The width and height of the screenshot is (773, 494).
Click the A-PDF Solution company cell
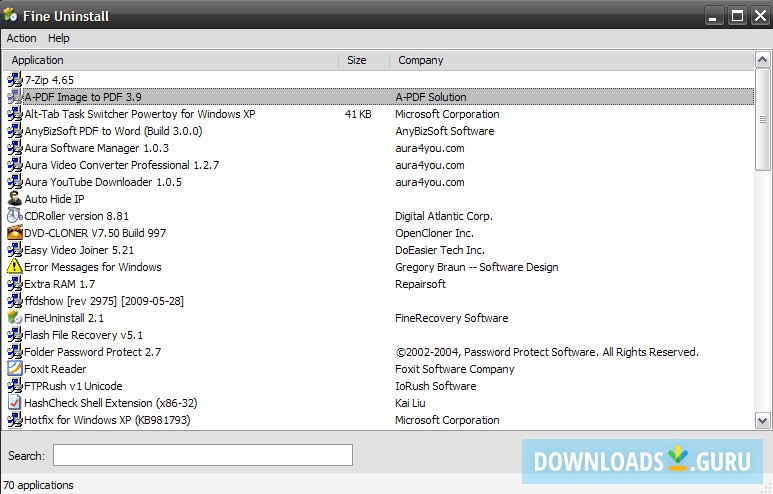pyautogui.click(x=431, y=97)
